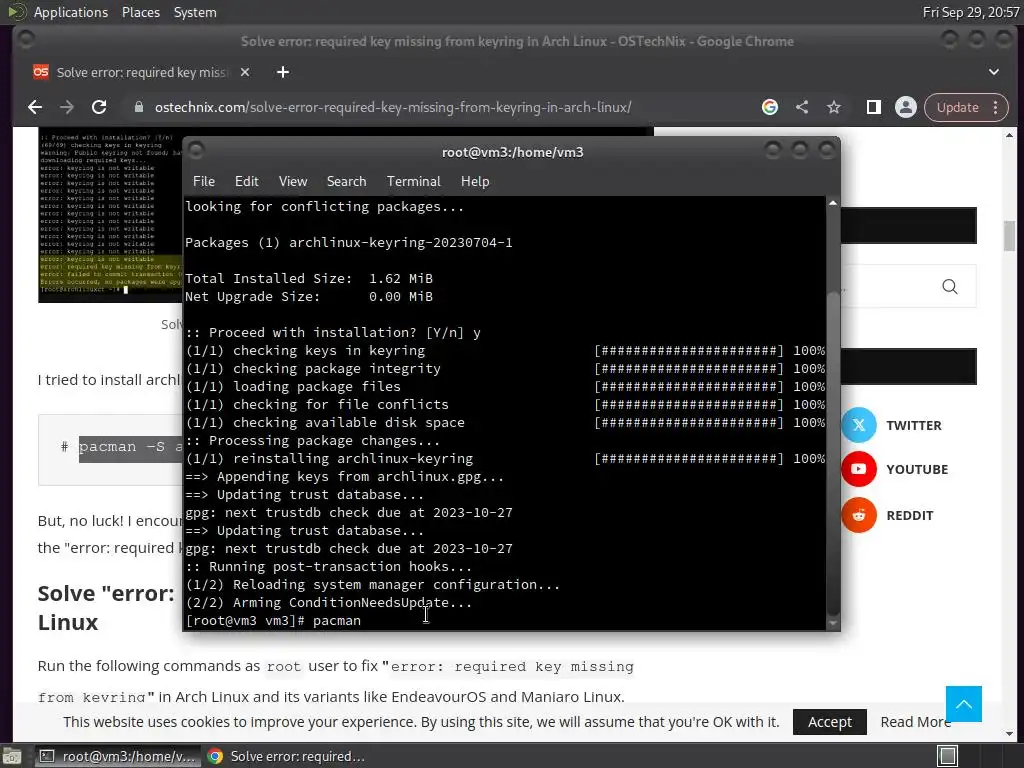Click the terminal scrollbar down arrow
Image resolution: width=1024 pixels, height=768 pixels.
833,624
